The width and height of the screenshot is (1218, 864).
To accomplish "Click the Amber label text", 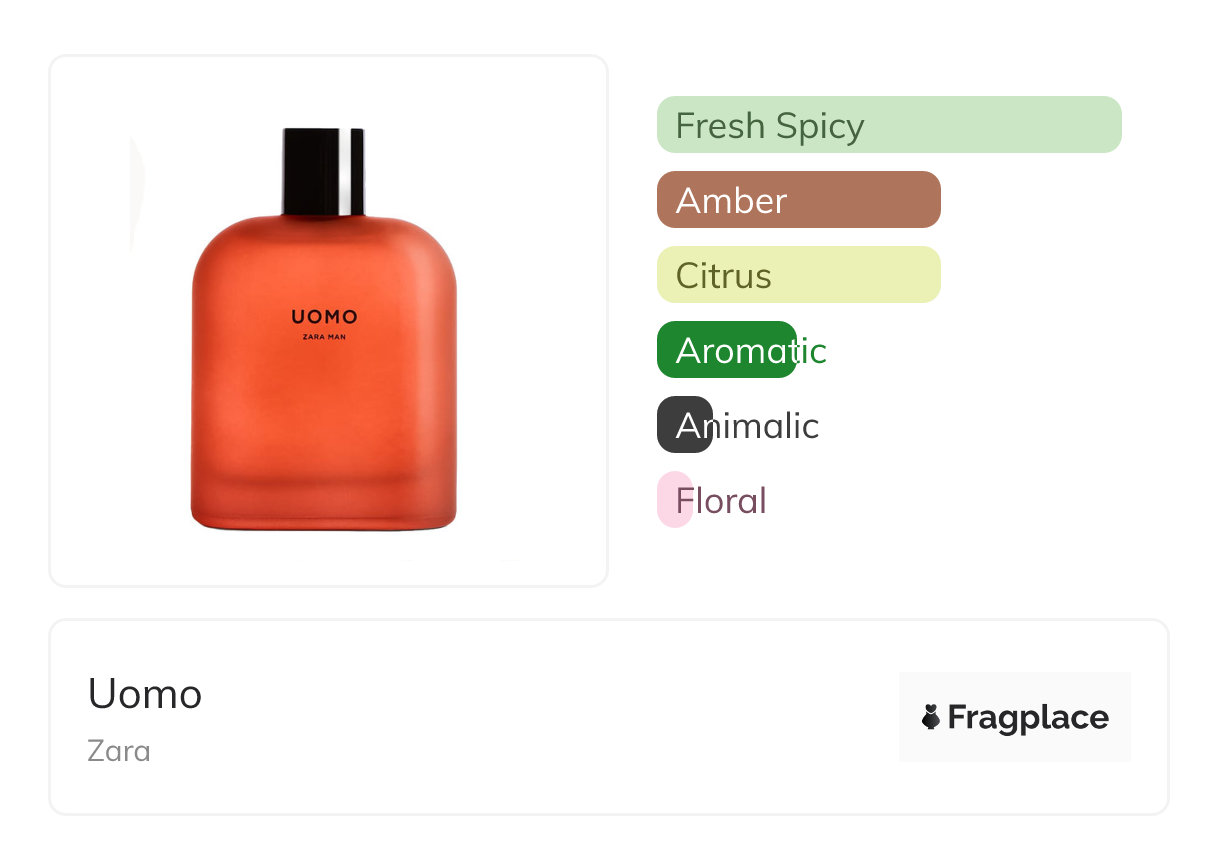I will pos(732,201).
